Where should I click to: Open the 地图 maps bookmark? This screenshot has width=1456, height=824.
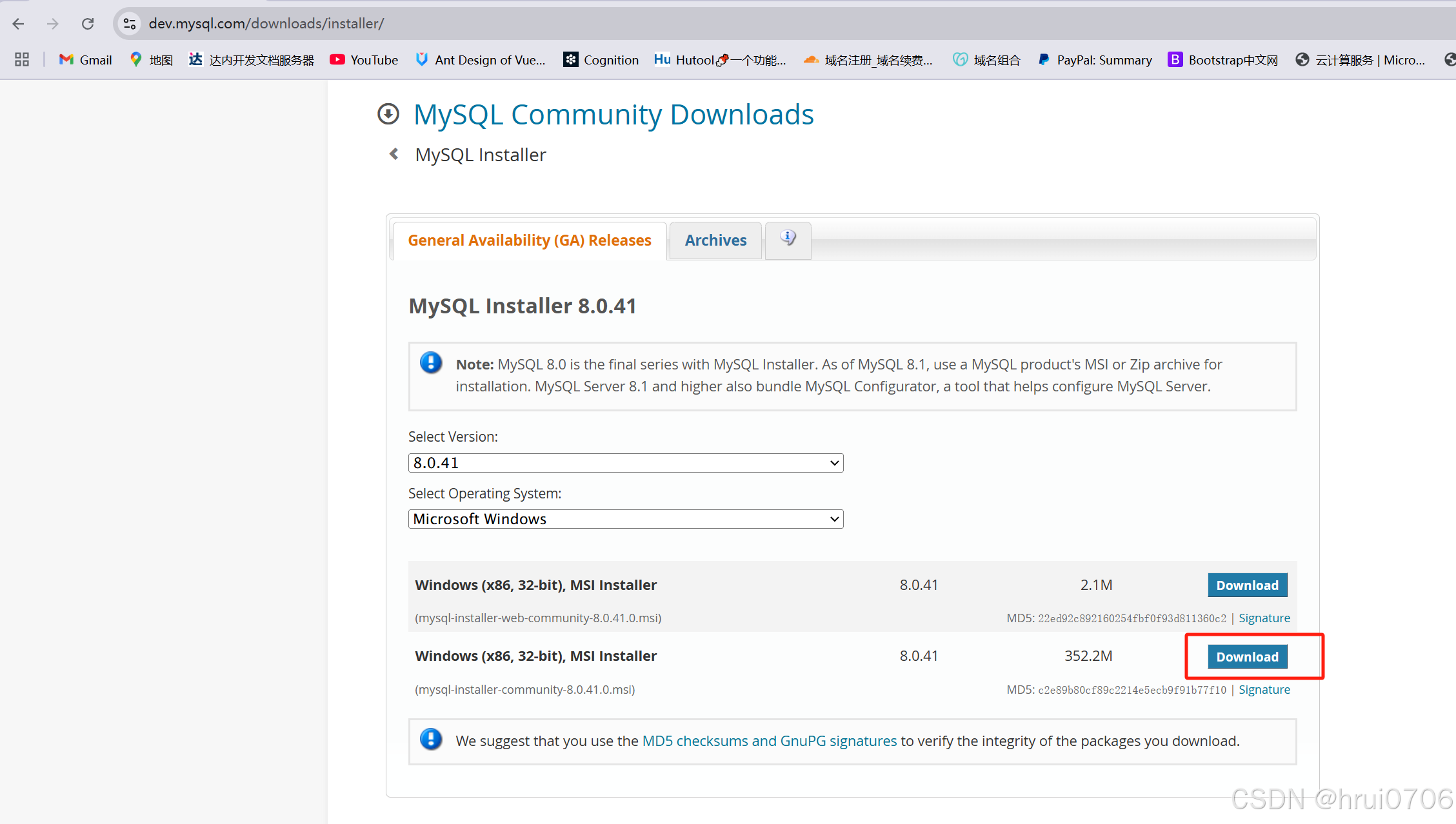coord(152,60)
